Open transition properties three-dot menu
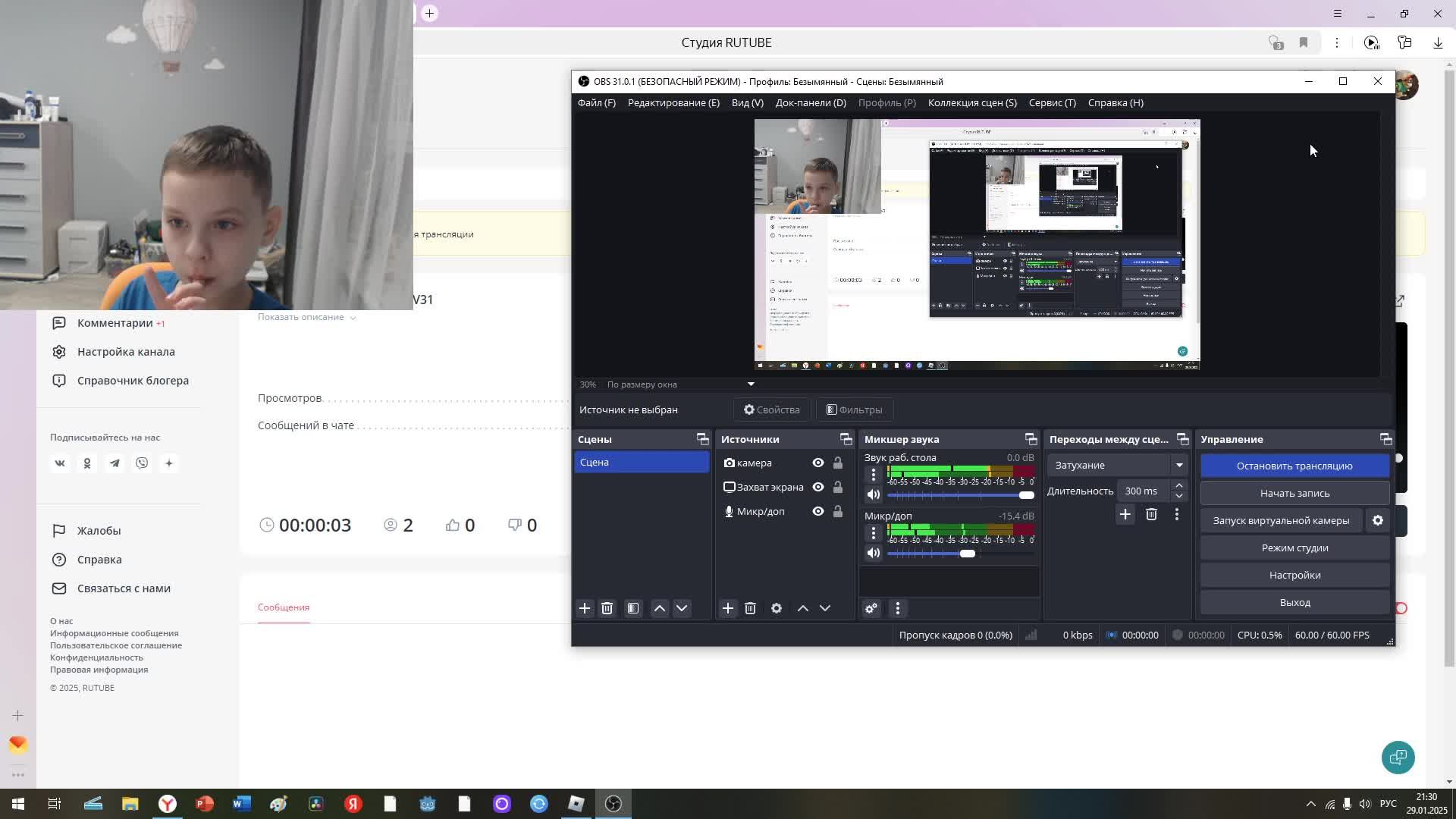This screenshot has height=819, width=1456. (x=1177, y=514)
